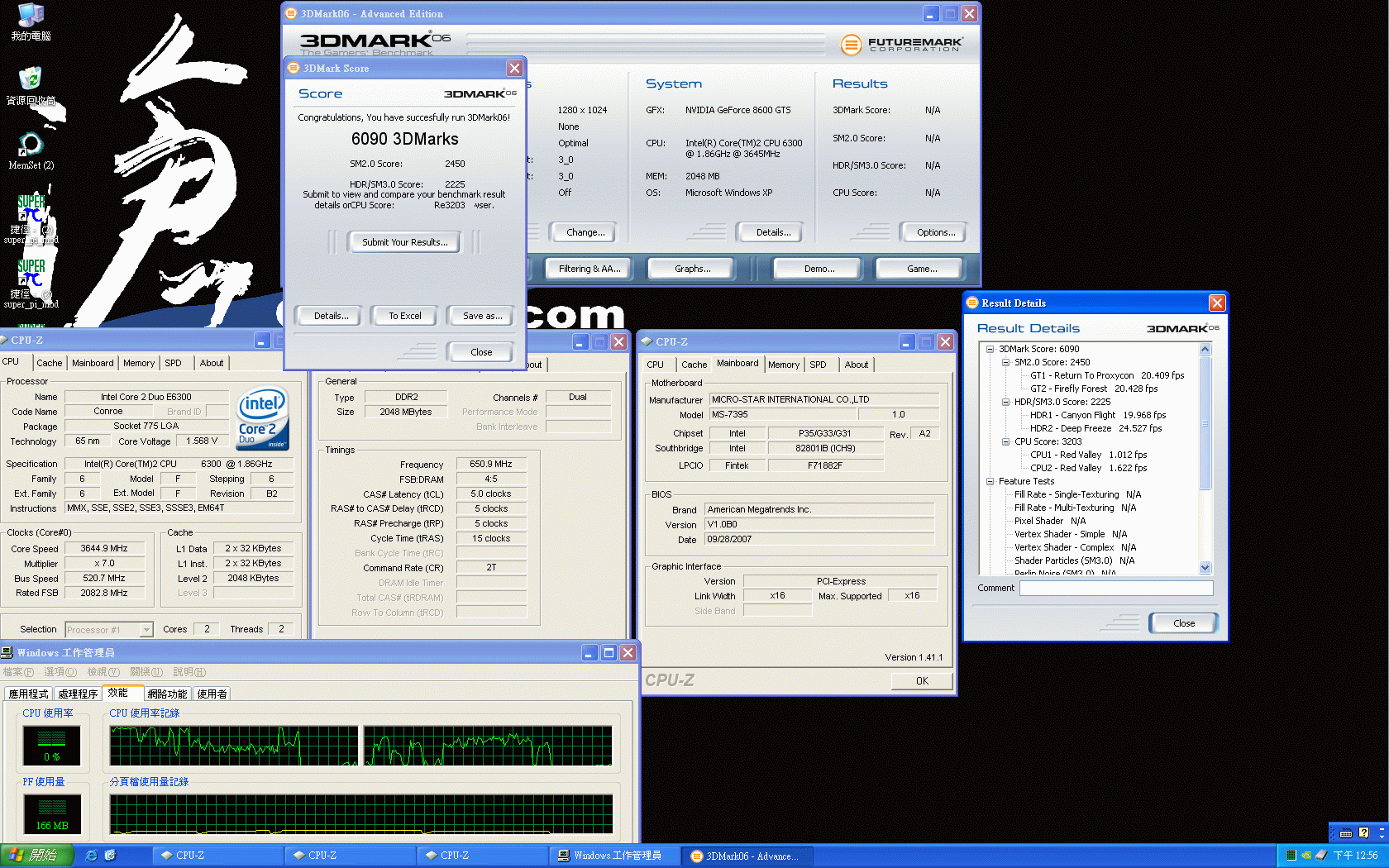
Task: Open the 檢視(V) menu in Task Manager
Action: tap(103, 672)
